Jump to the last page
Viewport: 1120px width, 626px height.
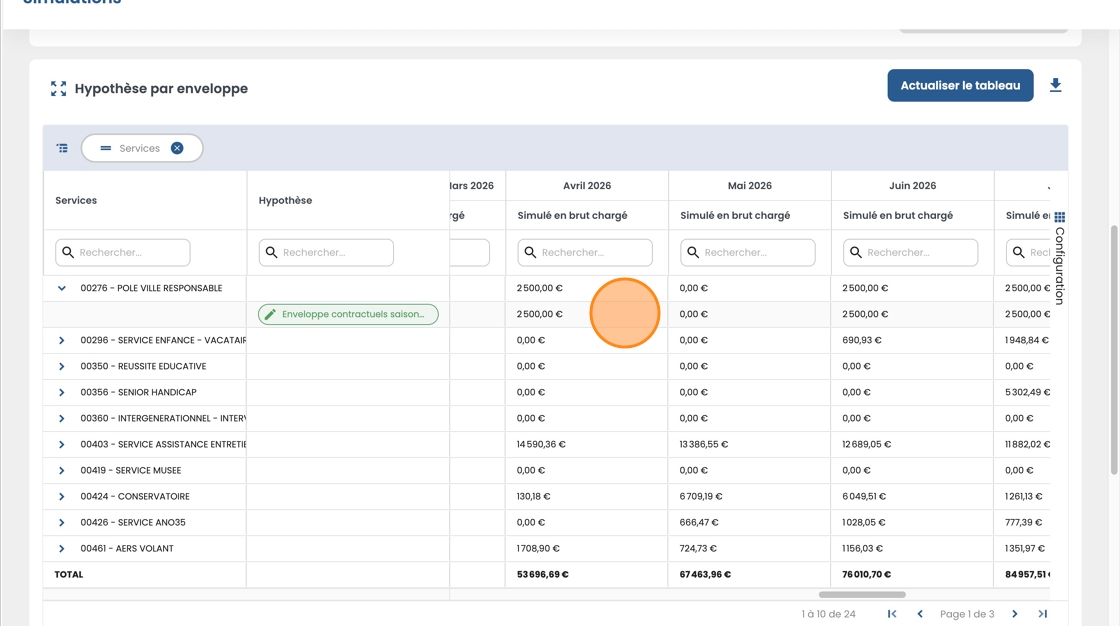tap(1042, 614)
